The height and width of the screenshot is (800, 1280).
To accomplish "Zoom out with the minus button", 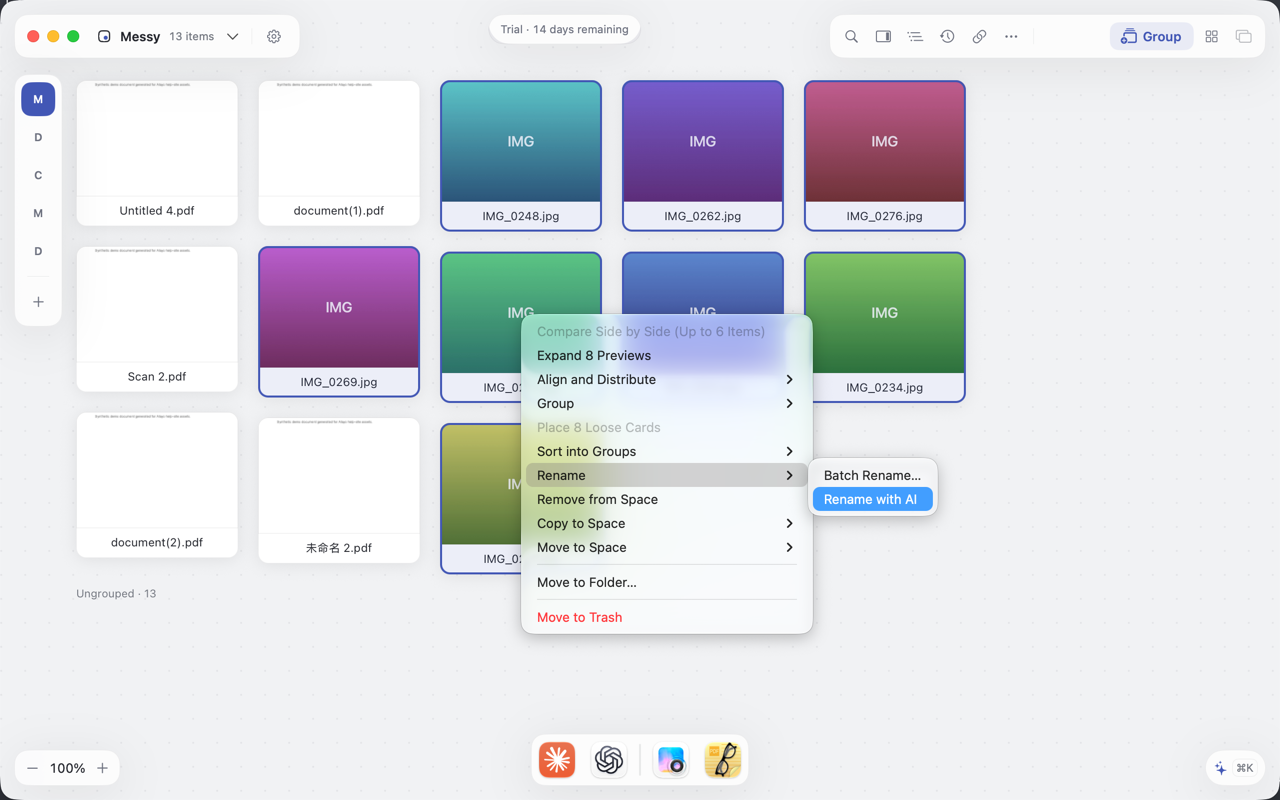I will pyautogui.click(x=32, y=768).
